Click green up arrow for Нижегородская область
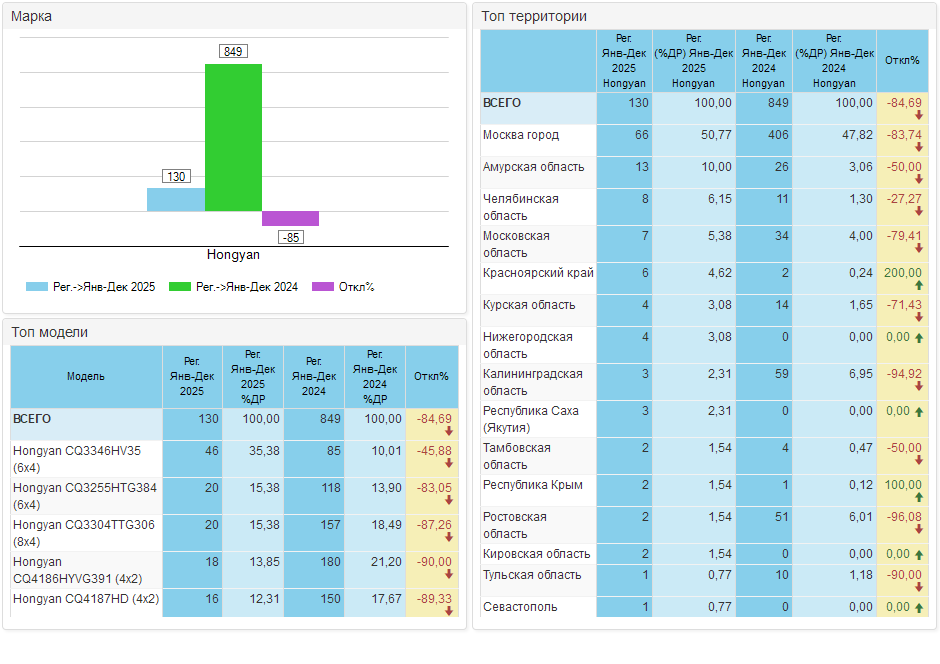This screenshot has width=940, height=664. click(x=917, y=338)
